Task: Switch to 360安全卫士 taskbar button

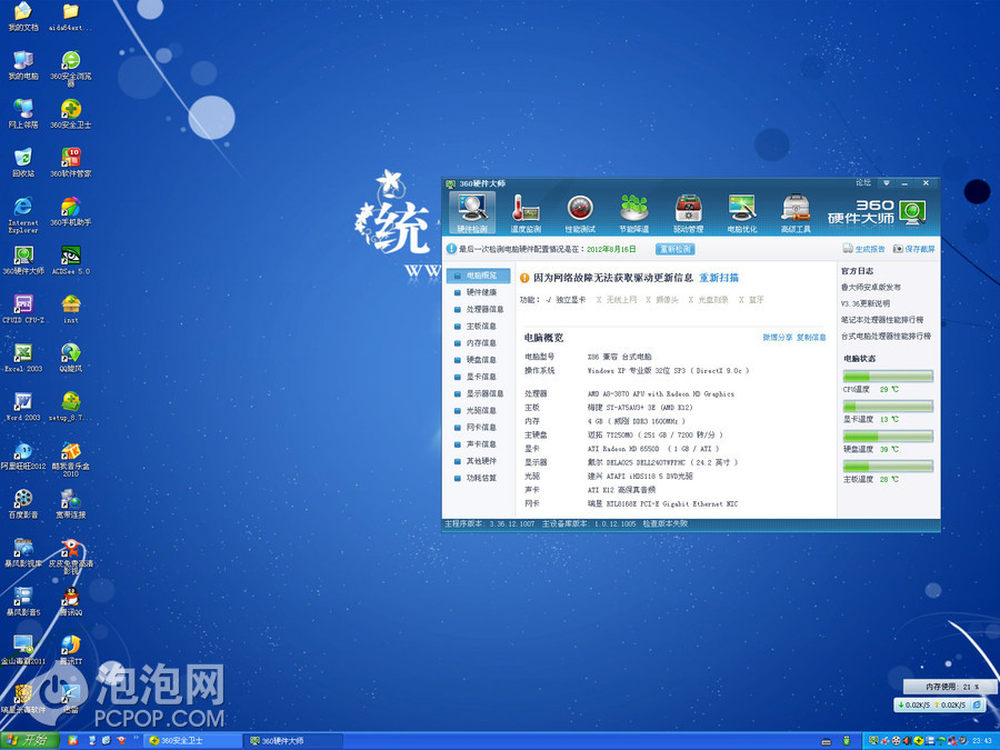Action: coord(195,740)
